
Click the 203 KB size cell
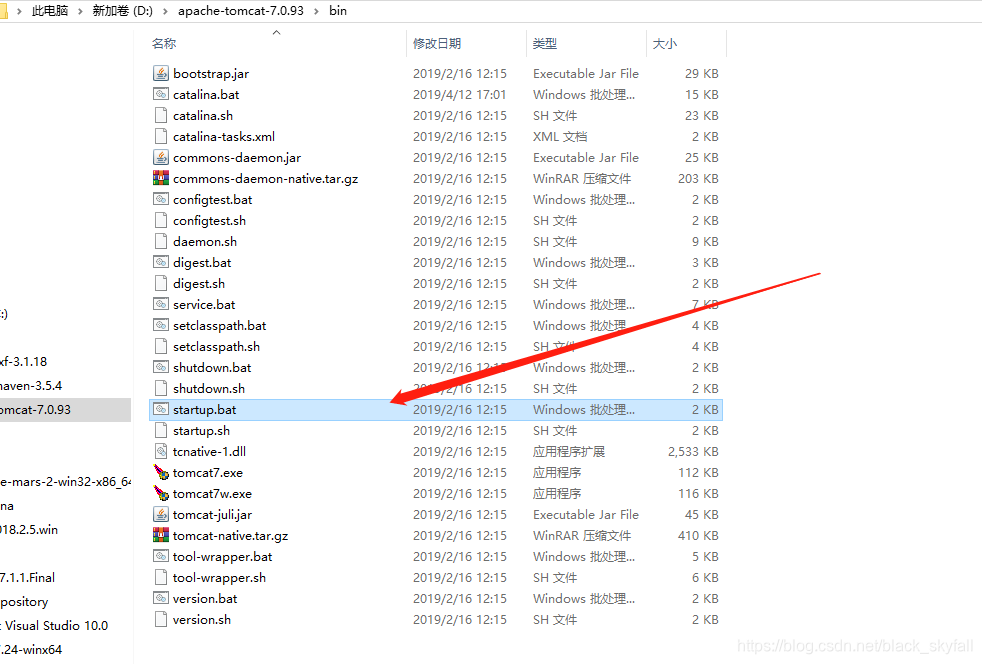point(698,179)
